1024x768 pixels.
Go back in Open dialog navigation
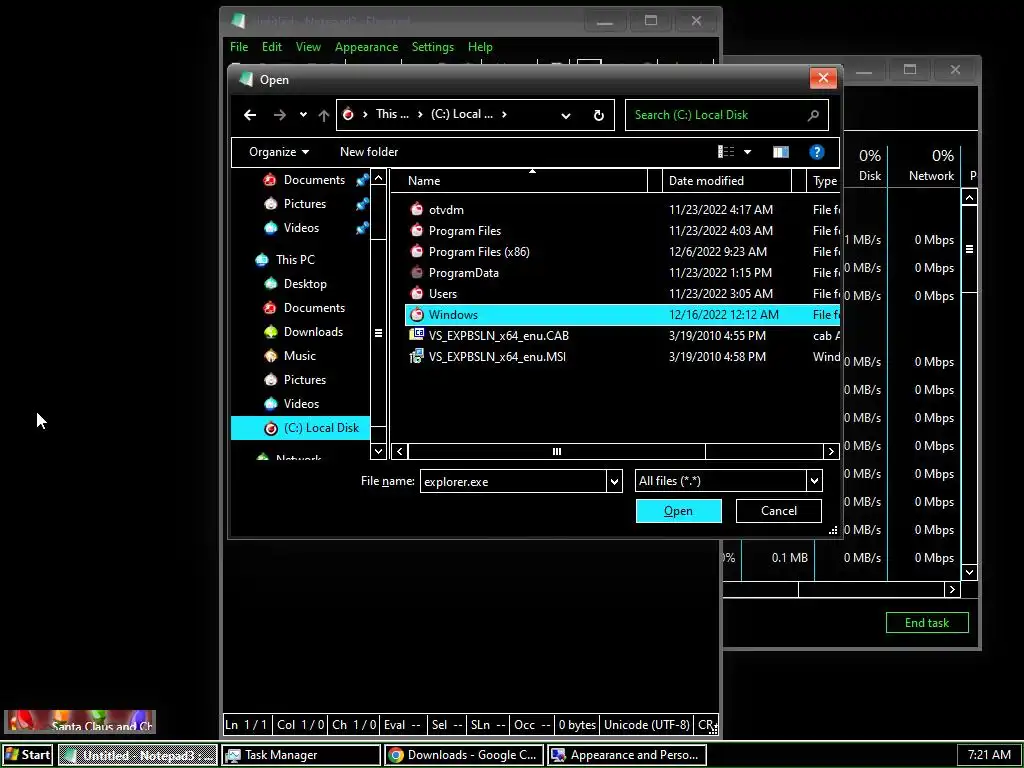coord(250,115)
